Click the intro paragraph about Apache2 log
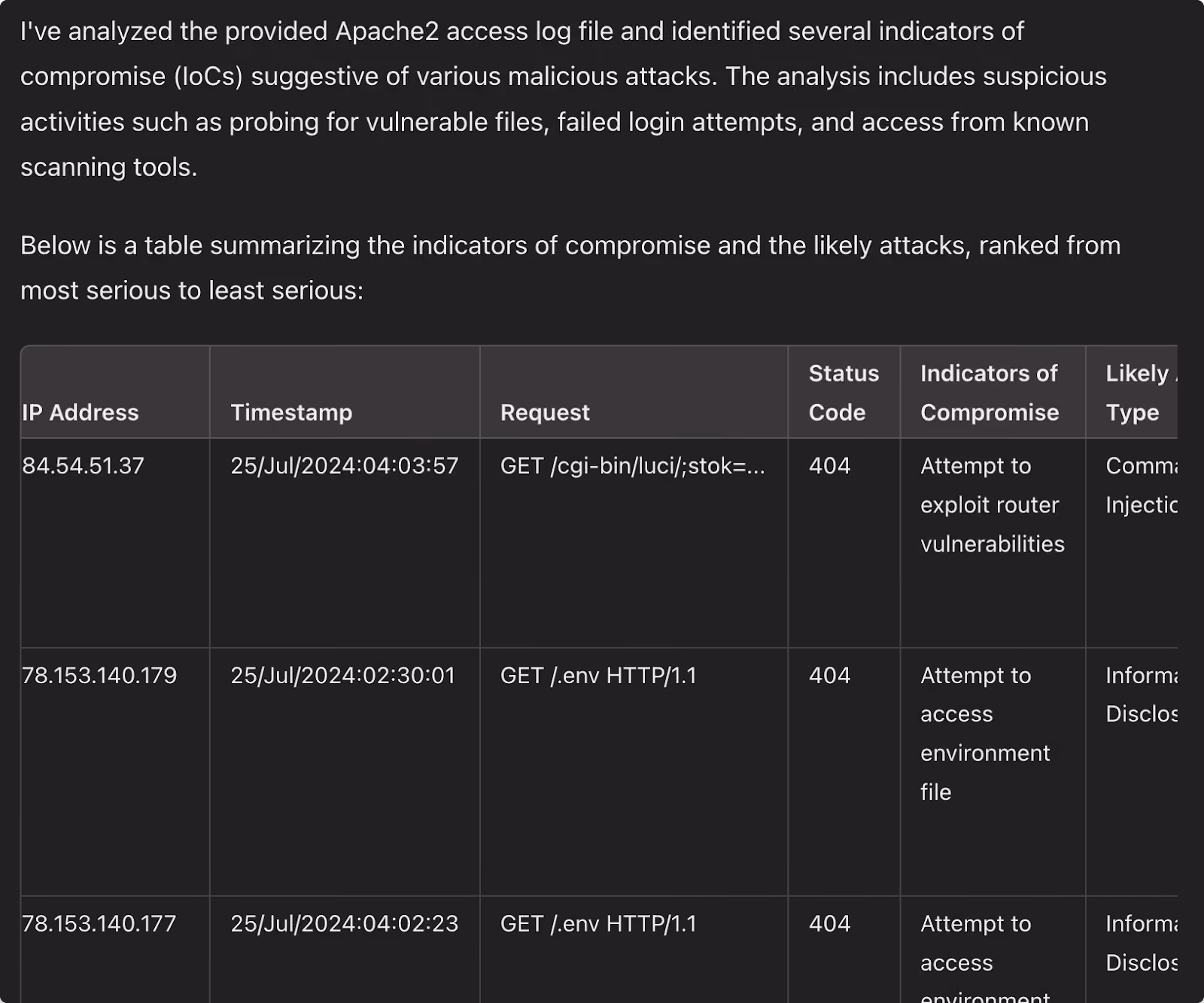 click(564, 99)
